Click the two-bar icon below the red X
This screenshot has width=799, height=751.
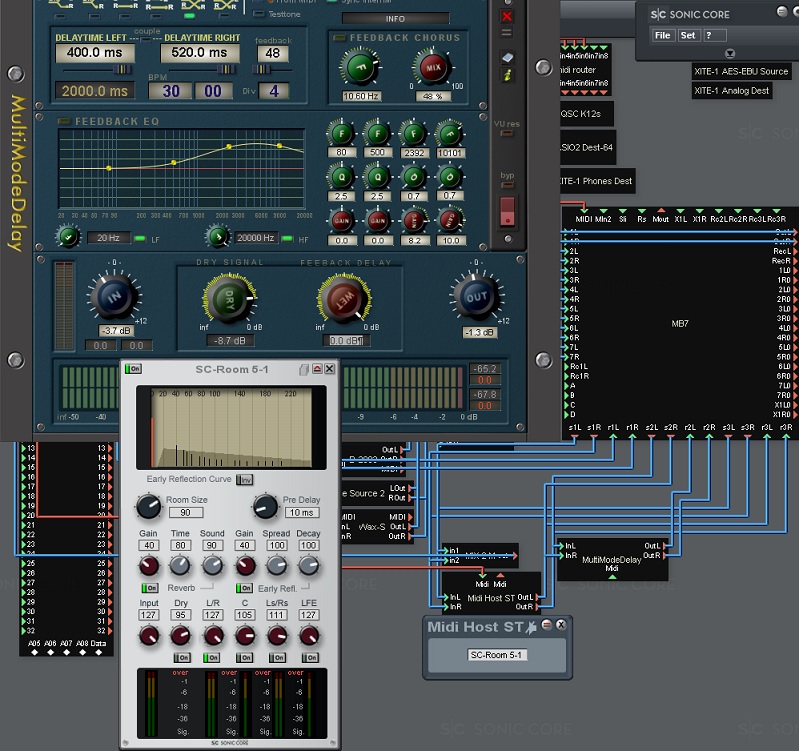click(507, 33)
